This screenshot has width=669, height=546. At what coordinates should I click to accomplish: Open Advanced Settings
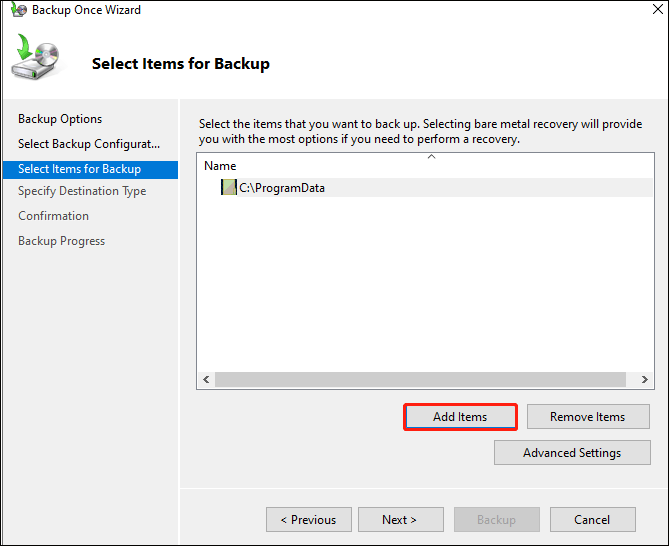coord(572,453)
